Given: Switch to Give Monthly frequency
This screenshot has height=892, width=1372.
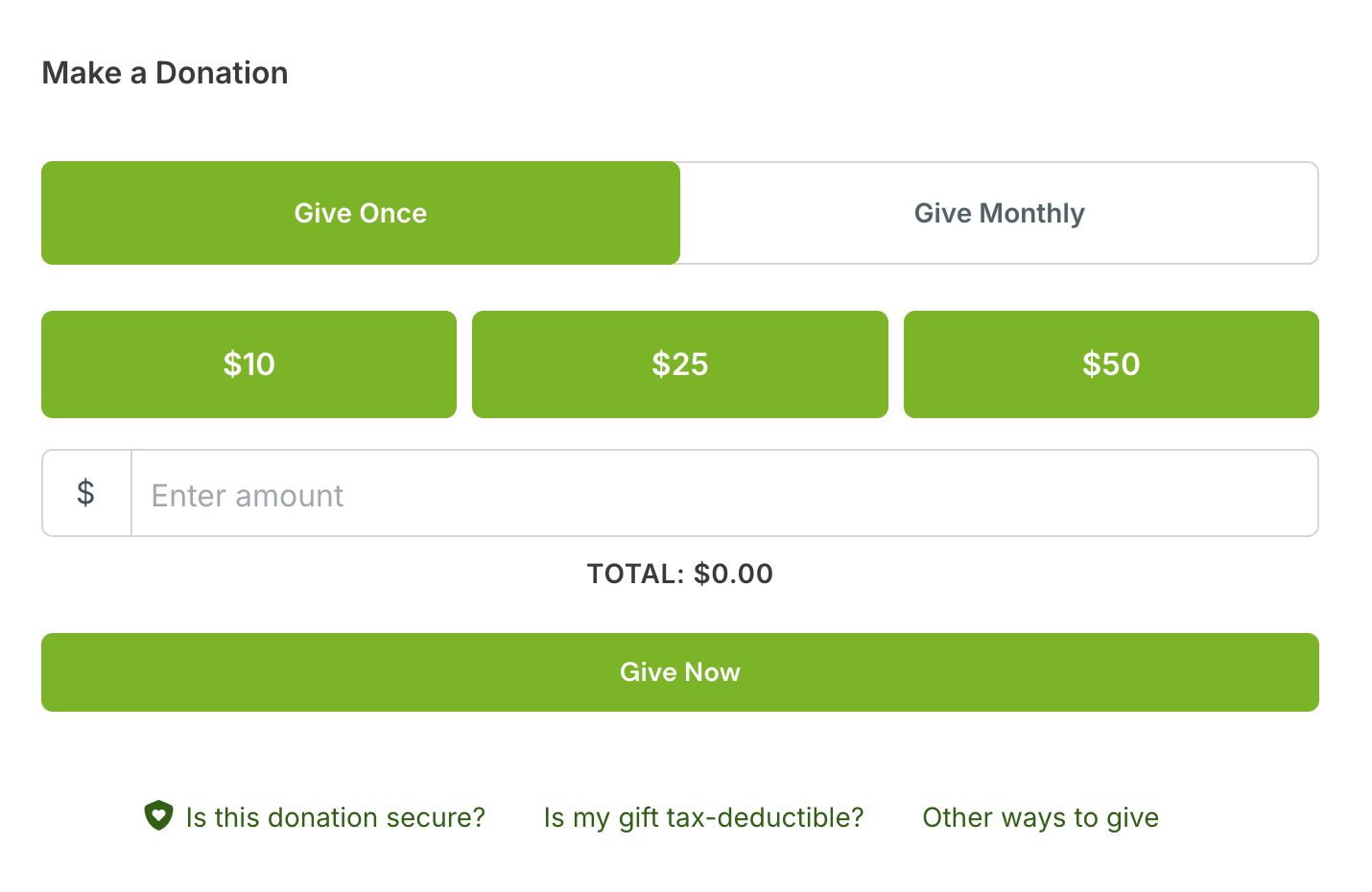Looking at the screenshot, I should click(x=1000, y=213).
